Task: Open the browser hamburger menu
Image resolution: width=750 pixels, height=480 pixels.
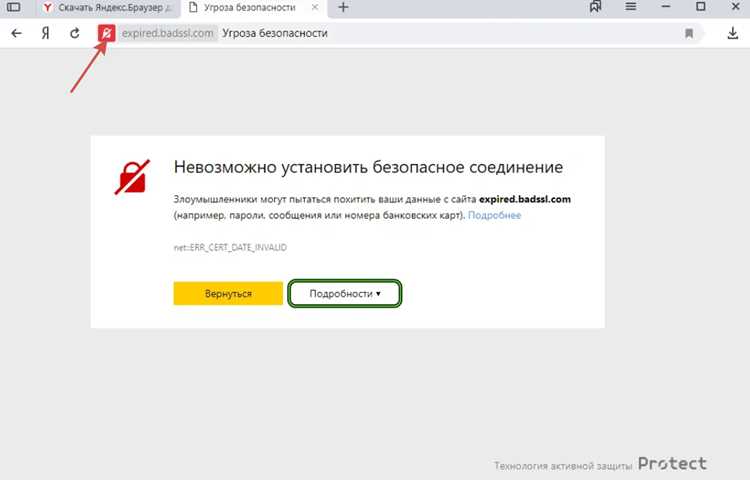Action: point(631,7)
